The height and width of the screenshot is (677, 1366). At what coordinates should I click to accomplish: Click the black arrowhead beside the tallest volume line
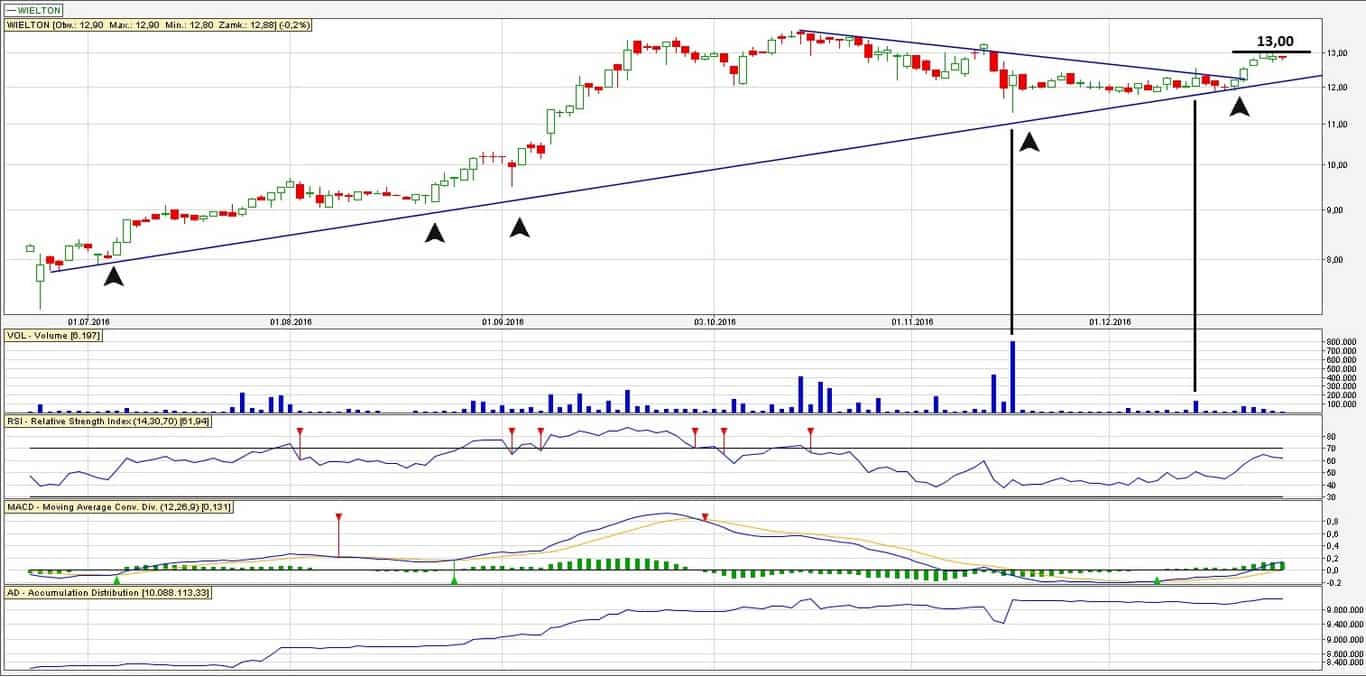1029,142
